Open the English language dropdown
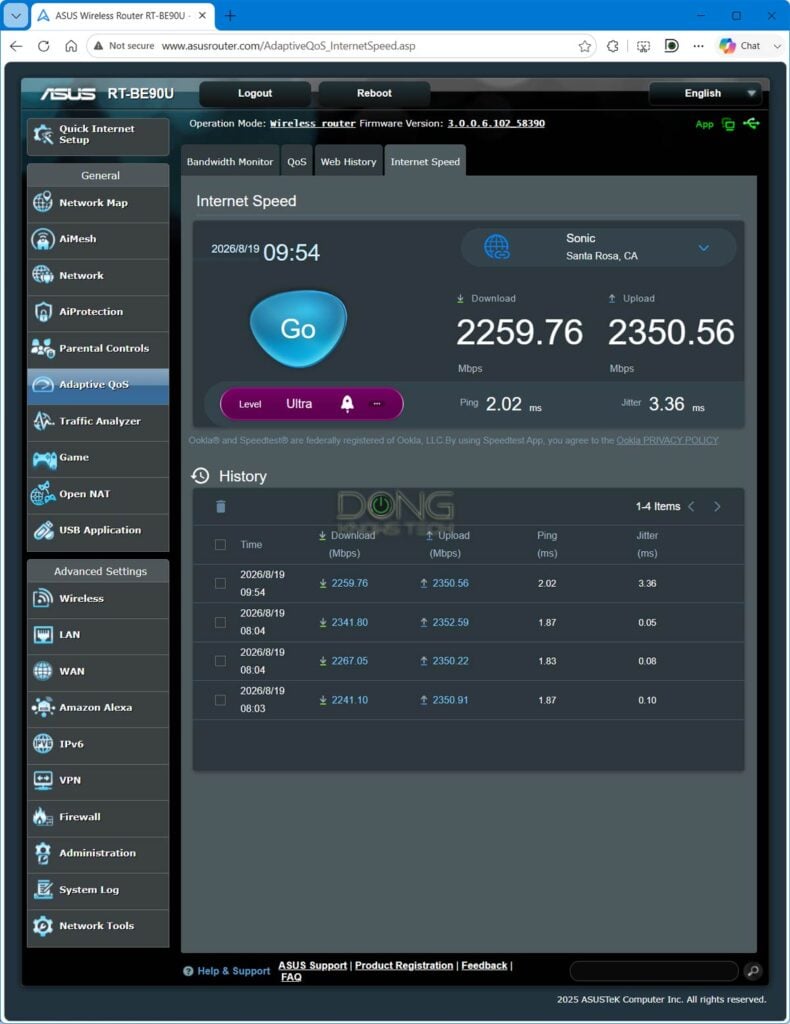Screen dimensions: 790x1024 pyautogui.click(x=705, y=93)
